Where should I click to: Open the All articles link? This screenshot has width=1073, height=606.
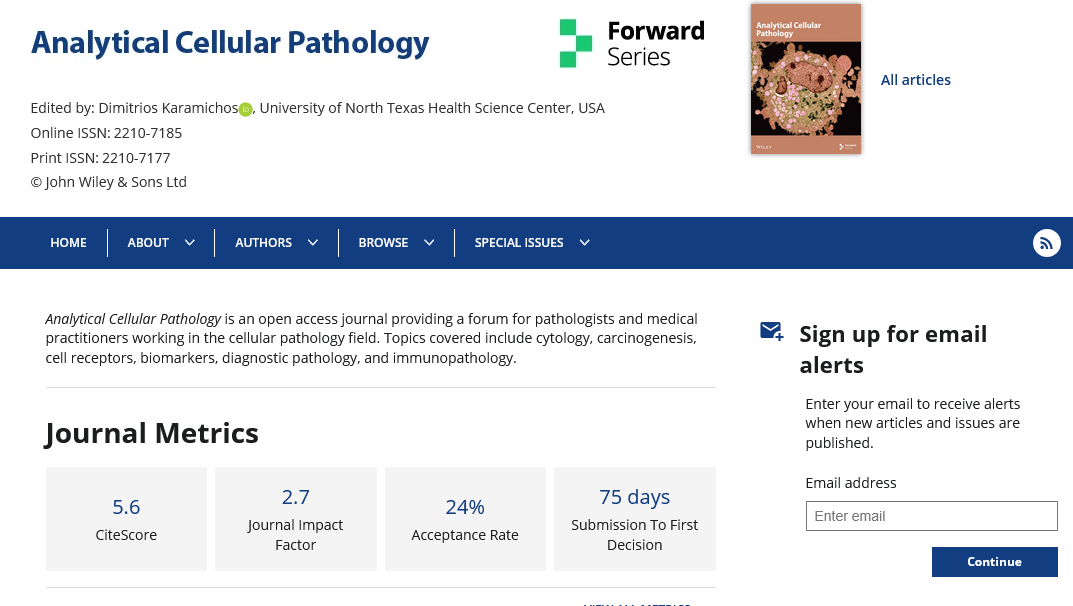(x=915, y=80)
